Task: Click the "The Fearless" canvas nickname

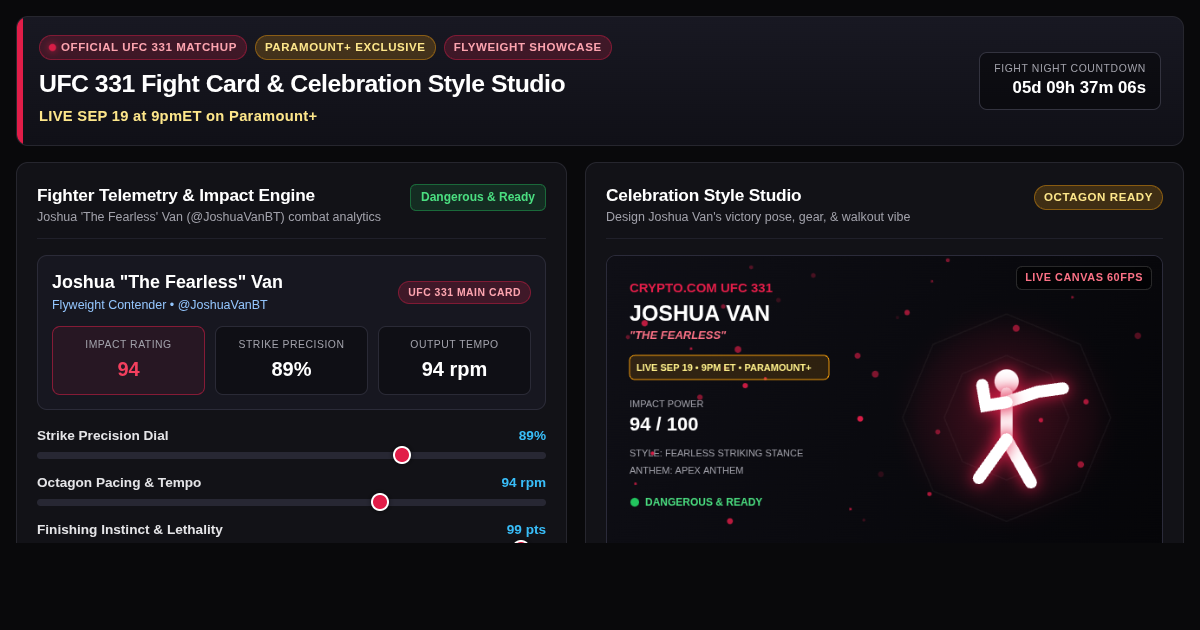Action: coord(678,335)
